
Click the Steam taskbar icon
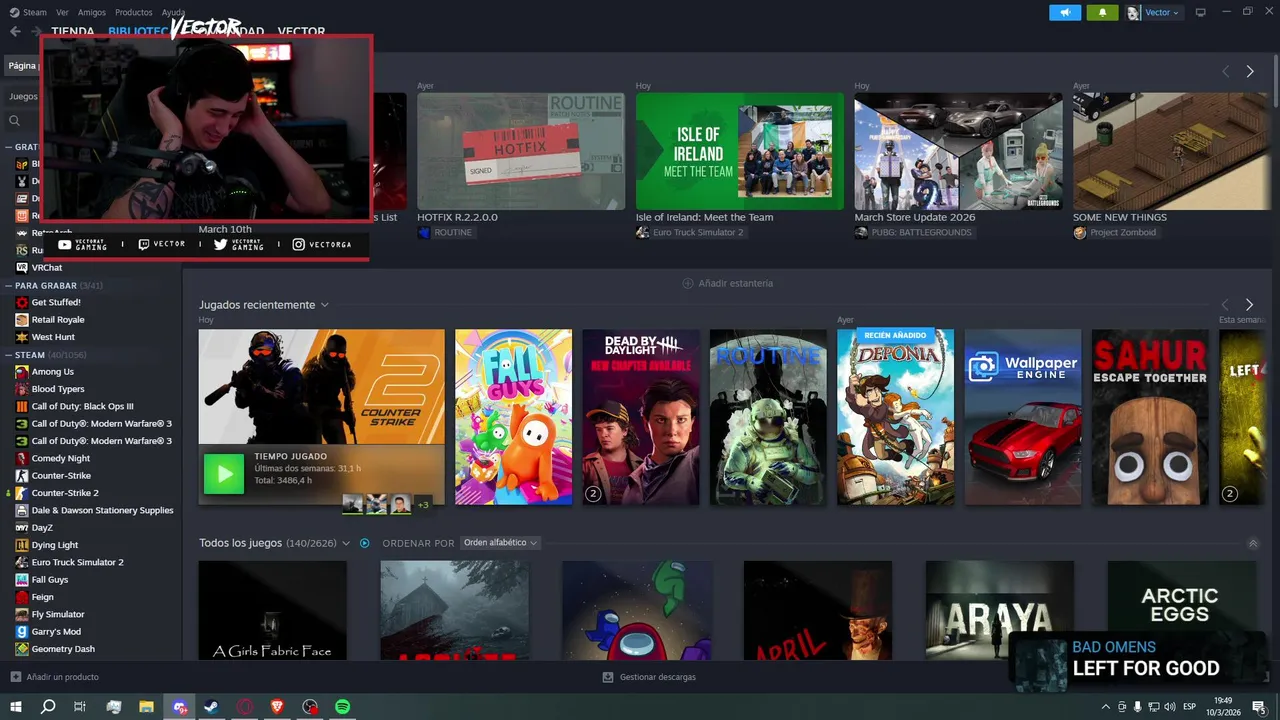pos(212,707)
